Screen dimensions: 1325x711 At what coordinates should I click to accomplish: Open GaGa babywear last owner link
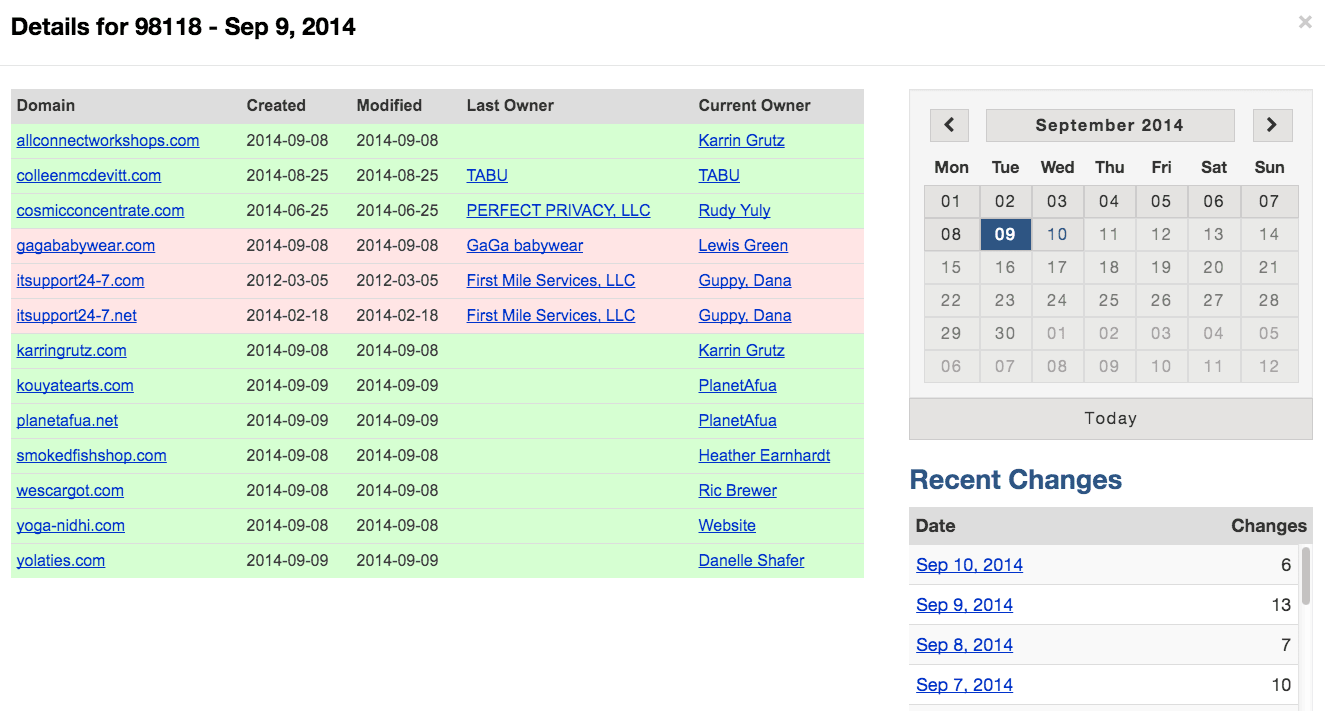[x=525, y=245]
